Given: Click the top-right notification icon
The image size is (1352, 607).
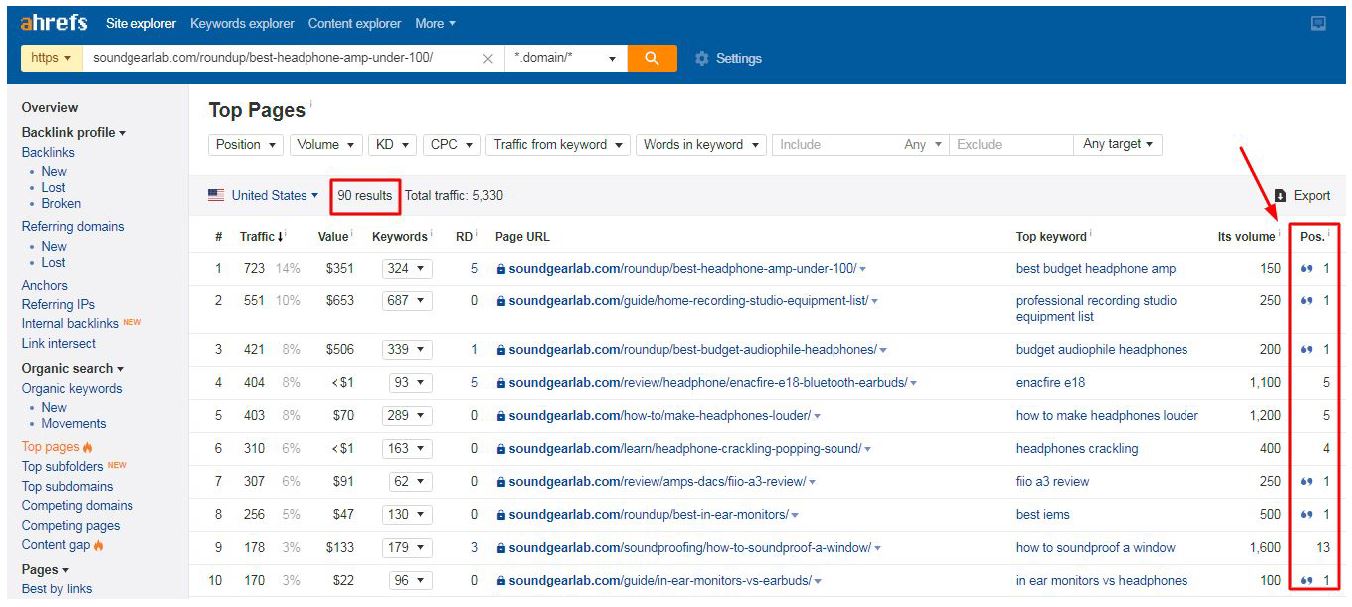Looking at the screenshot, I should (1318, 23).
